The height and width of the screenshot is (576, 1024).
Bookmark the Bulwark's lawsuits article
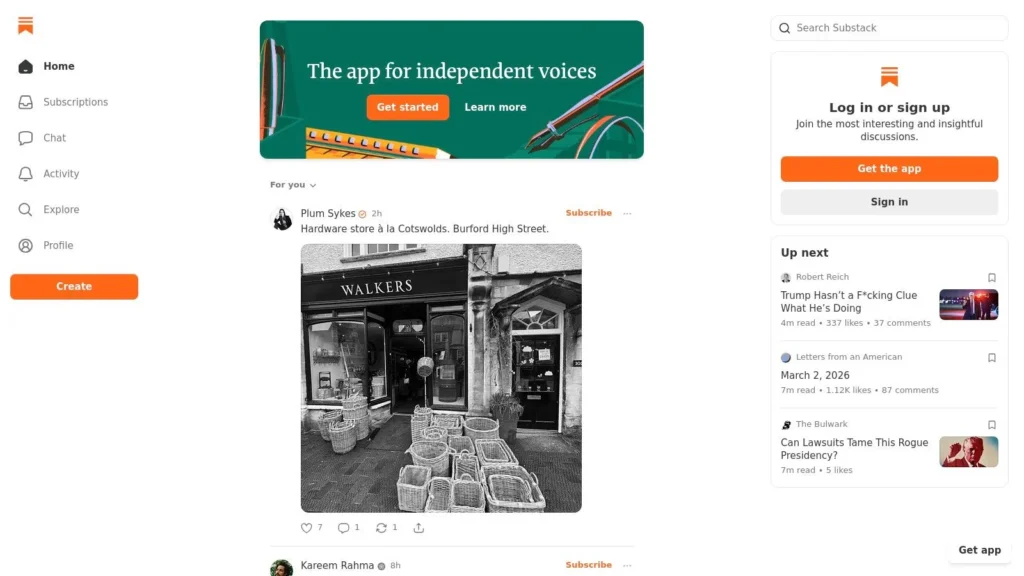click(991, 424)
